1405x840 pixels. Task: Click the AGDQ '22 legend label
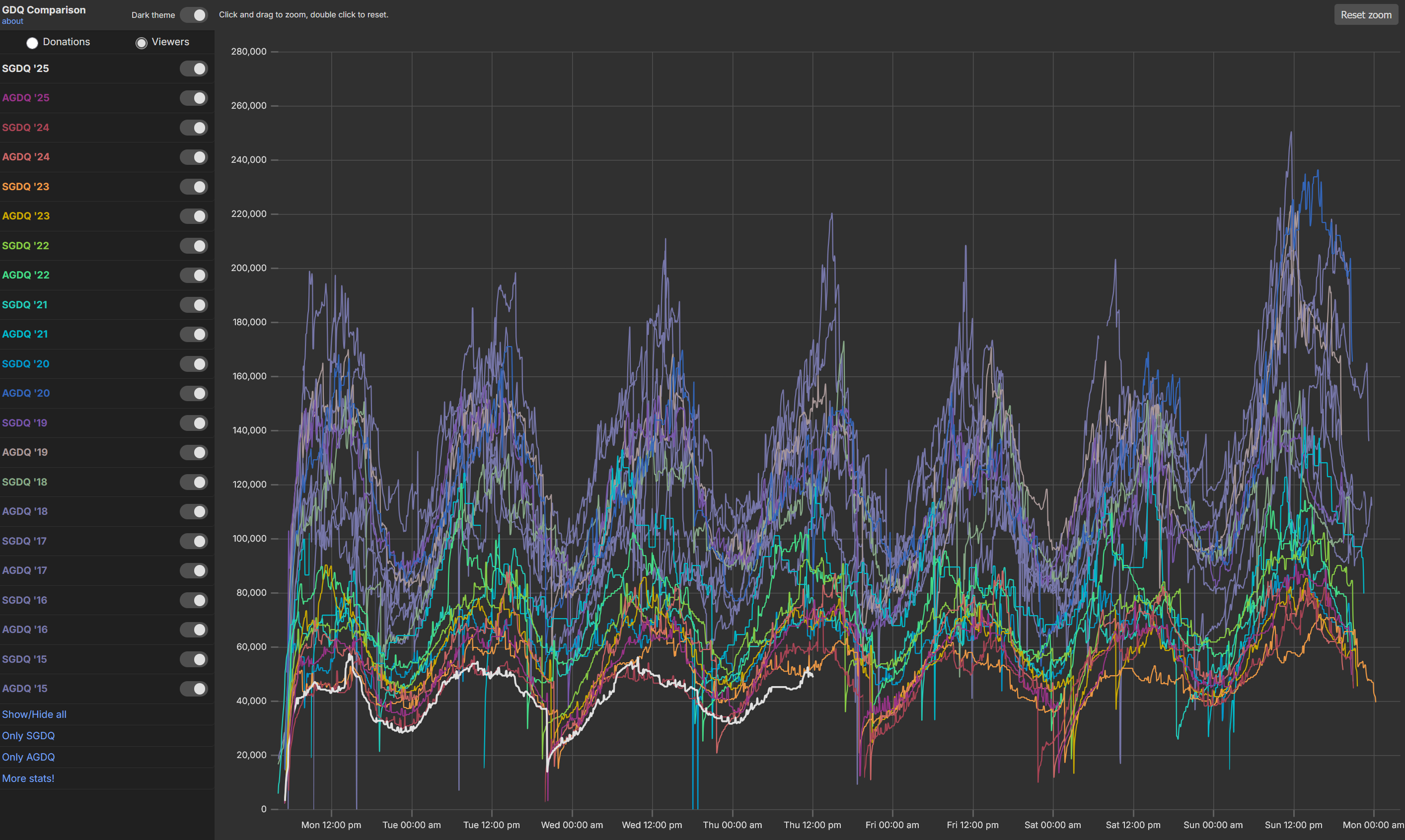(25, 275)
